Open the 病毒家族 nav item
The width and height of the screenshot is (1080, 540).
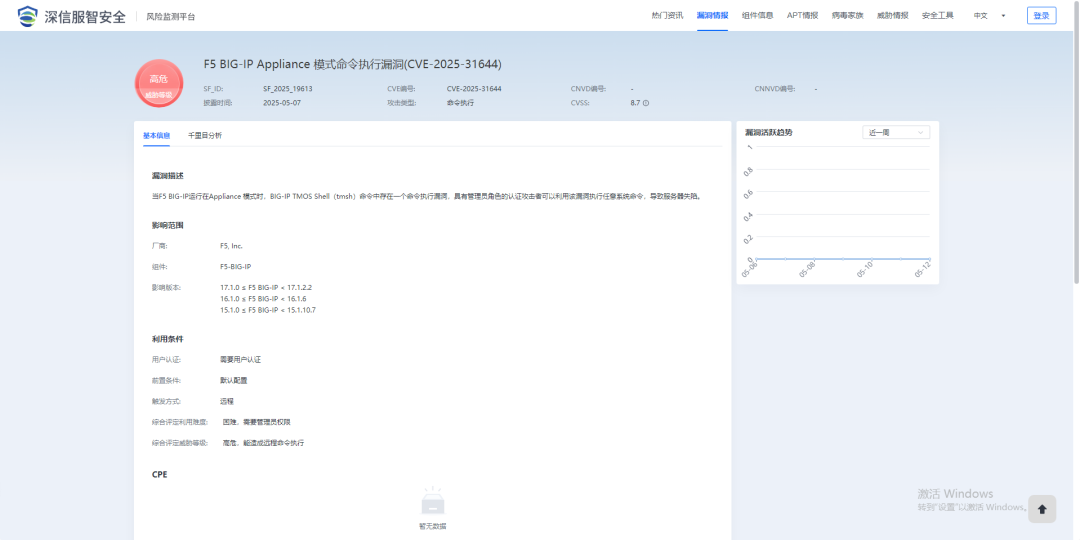(x=847, y=16)
